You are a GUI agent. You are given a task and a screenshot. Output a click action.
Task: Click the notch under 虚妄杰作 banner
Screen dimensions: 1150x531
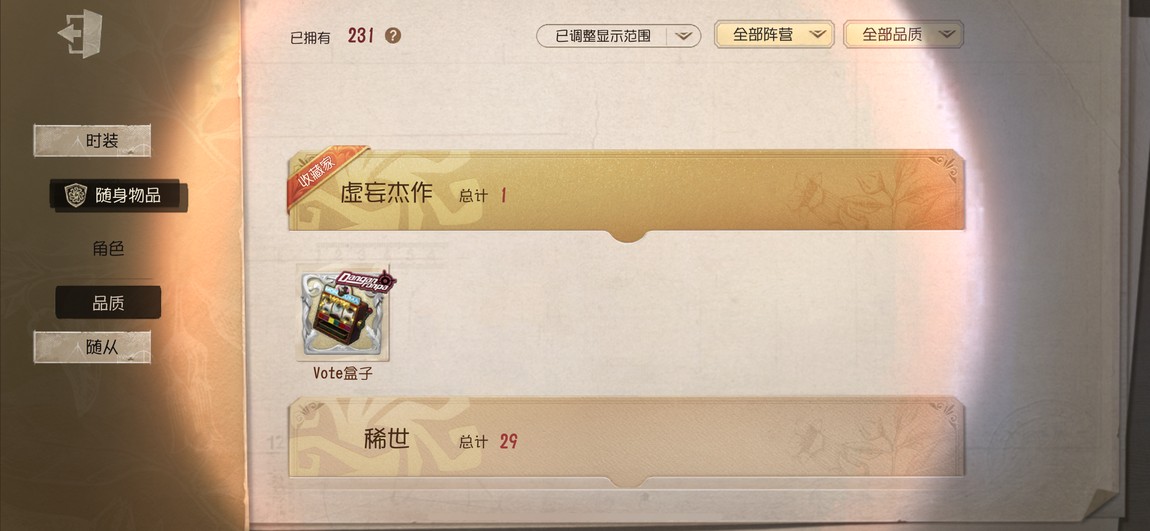pyautogui.click(x=627, y=236)
